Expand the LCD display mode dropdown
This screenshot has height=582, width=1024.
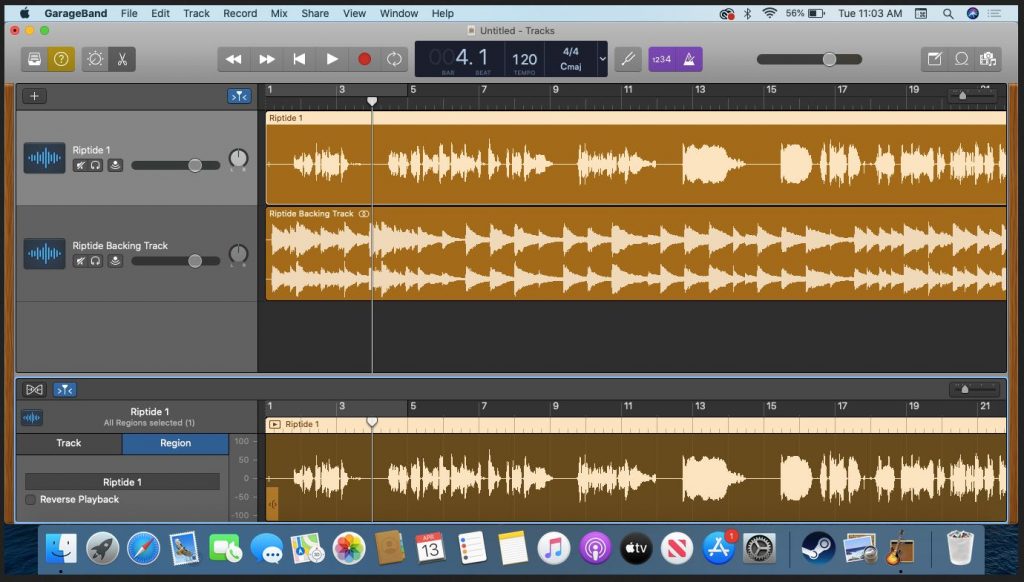click(x=601, y=59)
